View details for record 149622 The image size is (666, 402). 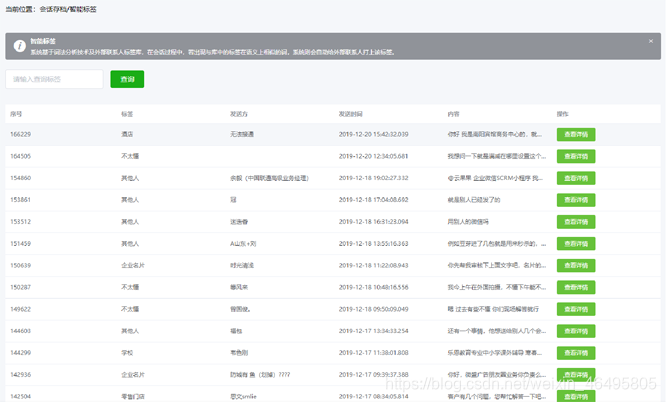click(576, 309)
